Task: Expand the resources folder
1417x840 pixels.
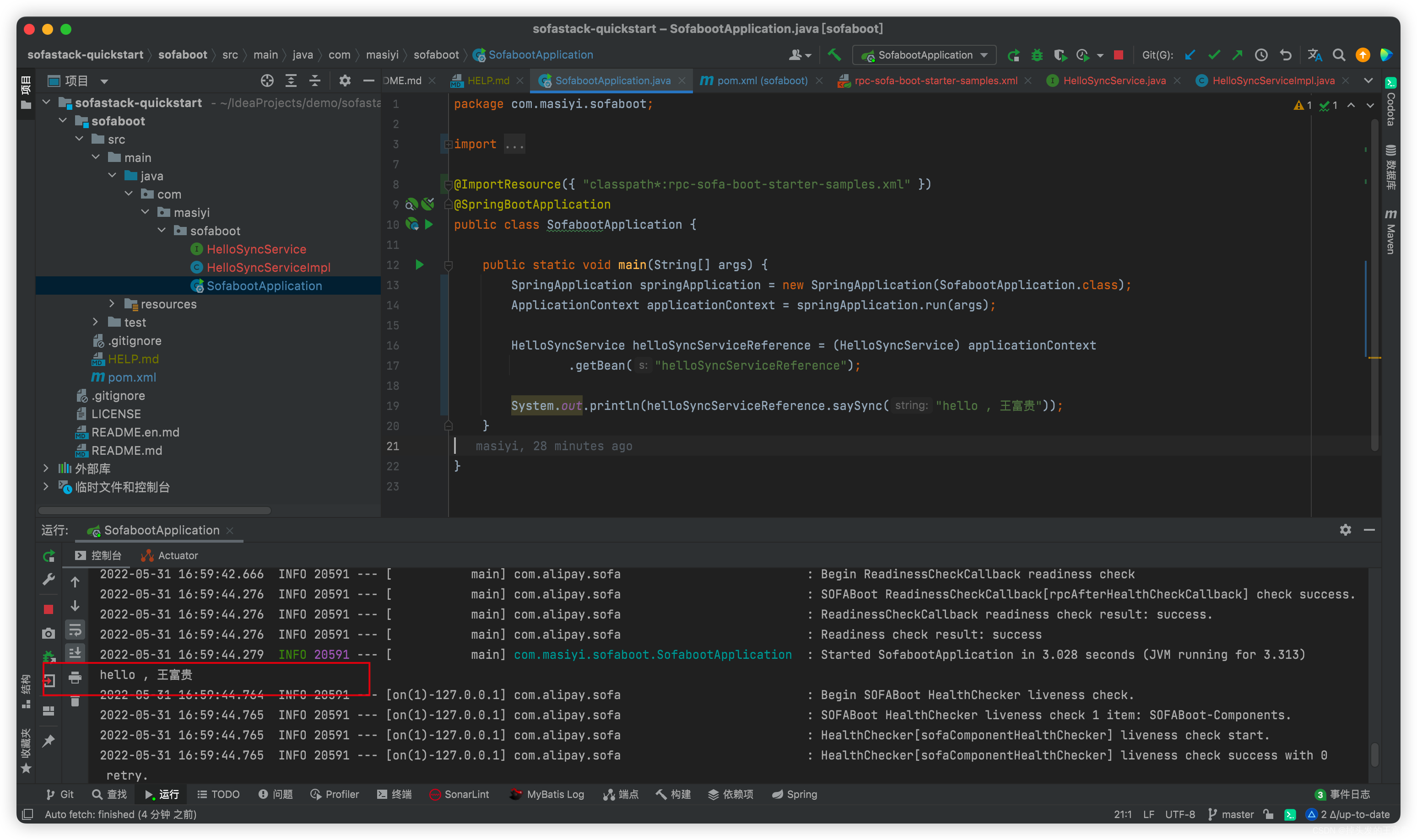Action: point(112,303)
